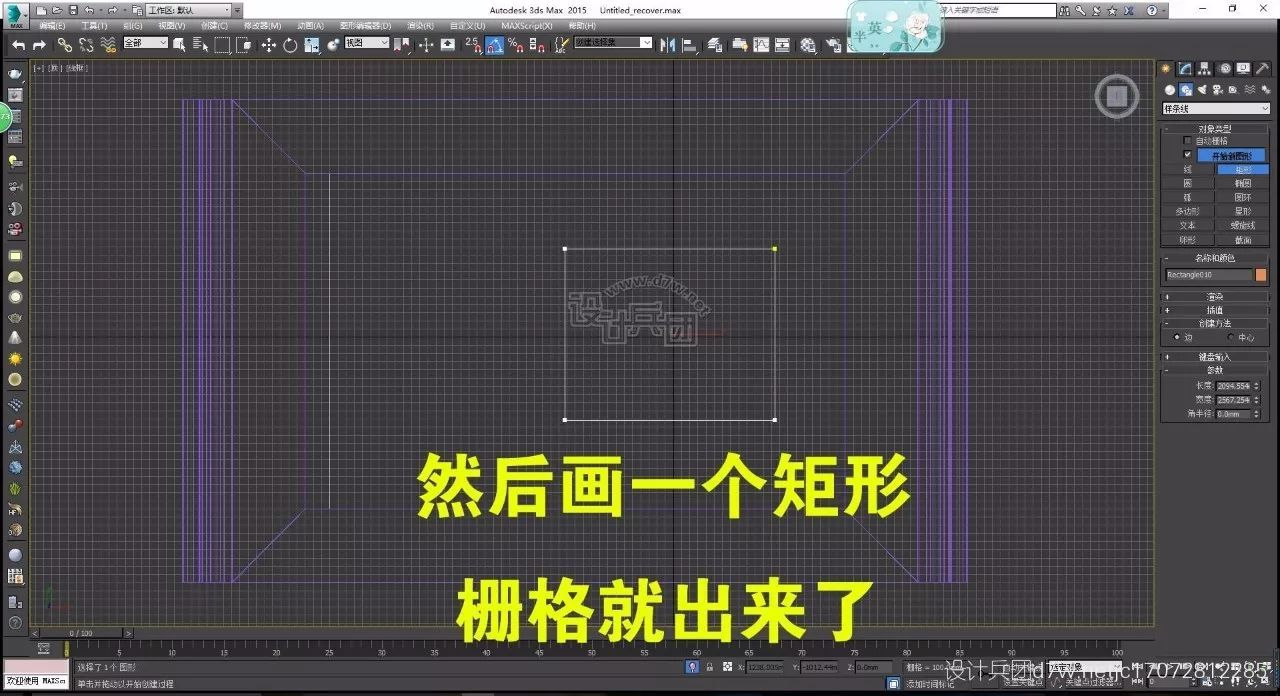Viewport: 1280px width, 696px height.
Task: Expand the 插值 rollout
Action: coord(1215,310)
